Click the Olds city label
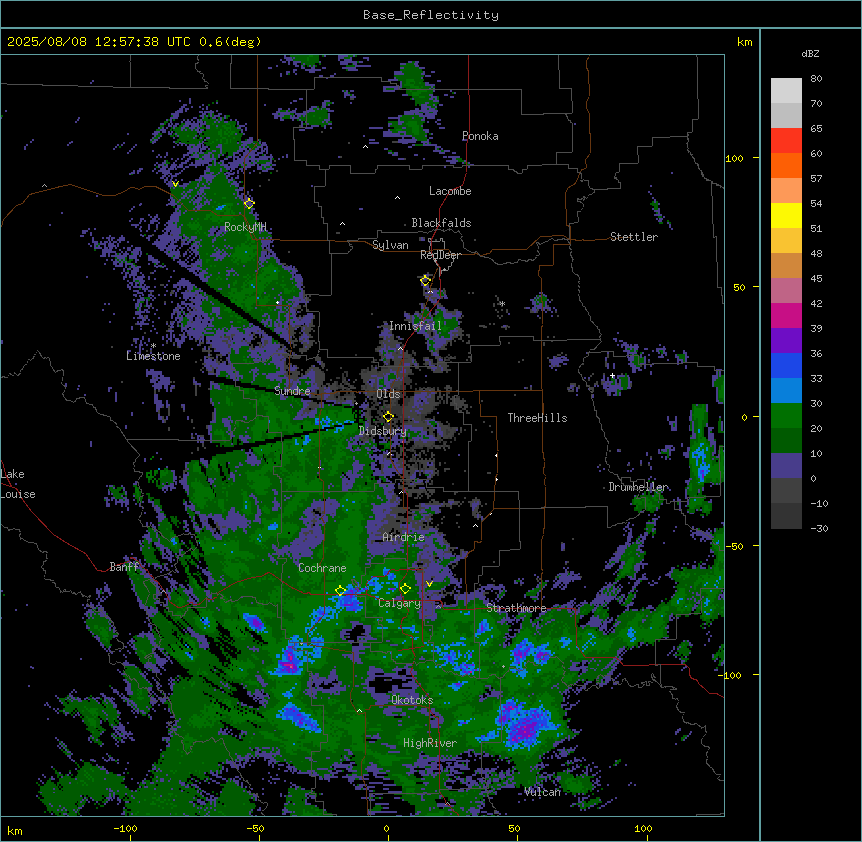This screenshot has height=842, width=862. pos(388,394)
